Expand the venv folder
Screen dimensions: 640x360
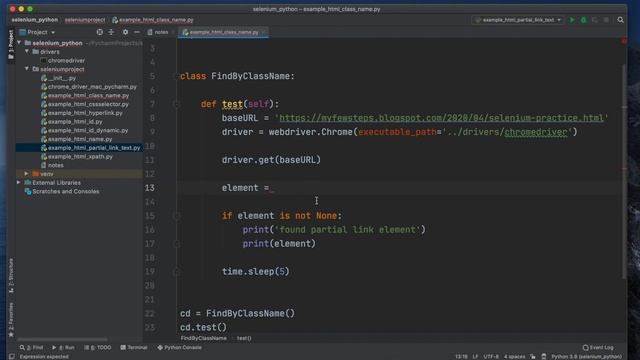click(27, 174)
